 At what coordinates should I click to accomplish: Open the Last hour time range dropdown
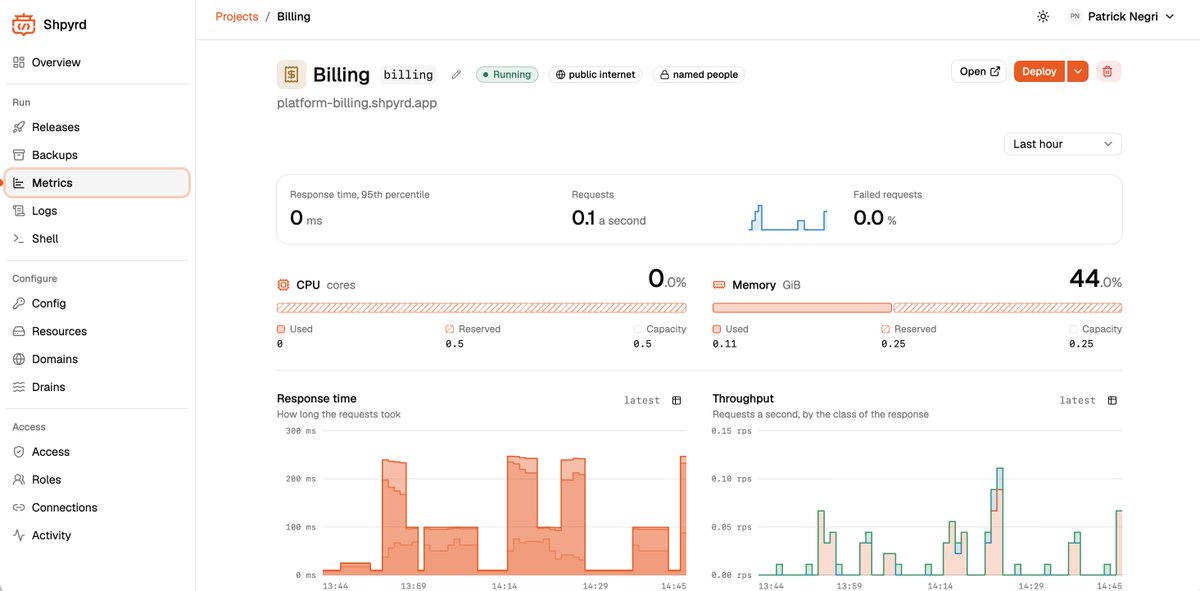tap(1063, 144)
